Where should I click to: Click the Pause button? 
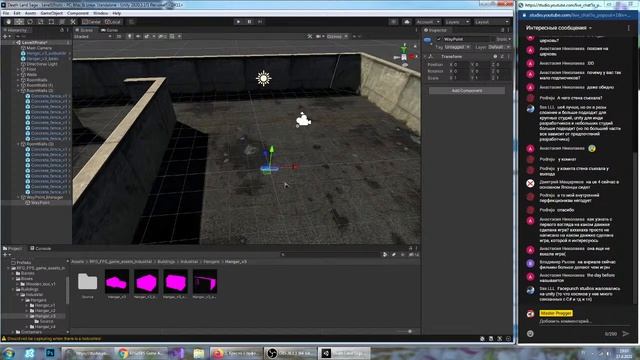[249, 22]
